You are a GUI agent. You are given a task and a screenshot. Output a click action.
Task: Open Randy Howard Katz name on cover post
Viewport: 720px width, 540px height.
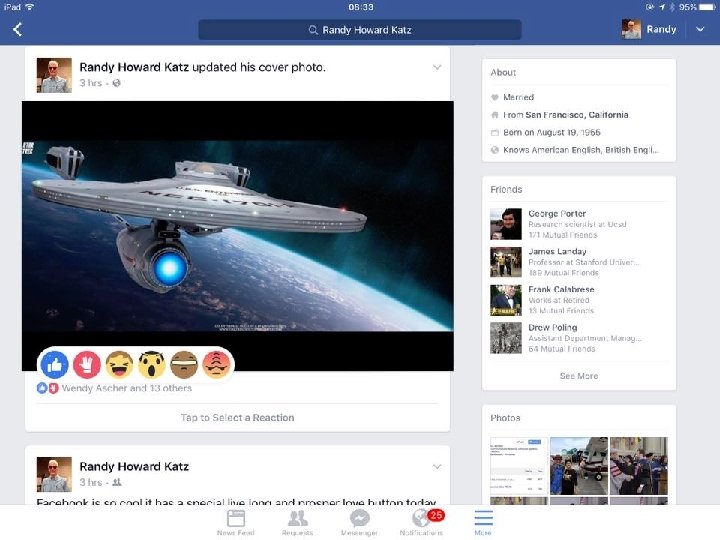(134, 67)
